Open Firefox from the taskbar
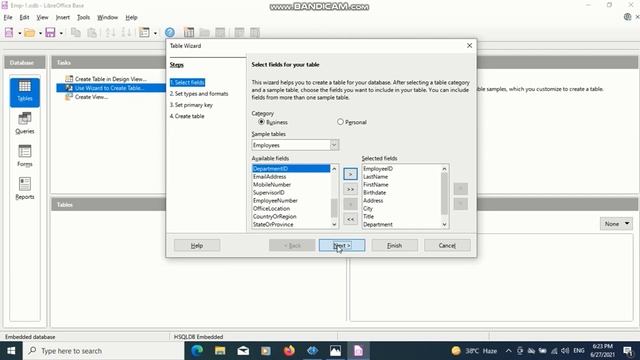This screenshot has width=640, height=360. coord(289,351)
